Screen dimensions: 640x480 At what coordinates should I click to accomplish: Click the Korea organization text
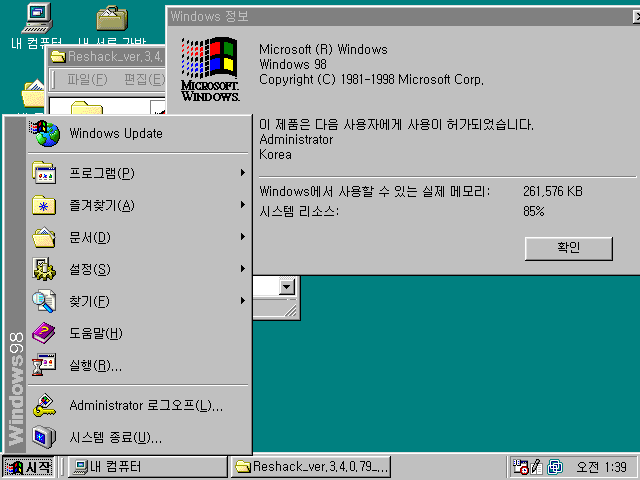(276, 155)
